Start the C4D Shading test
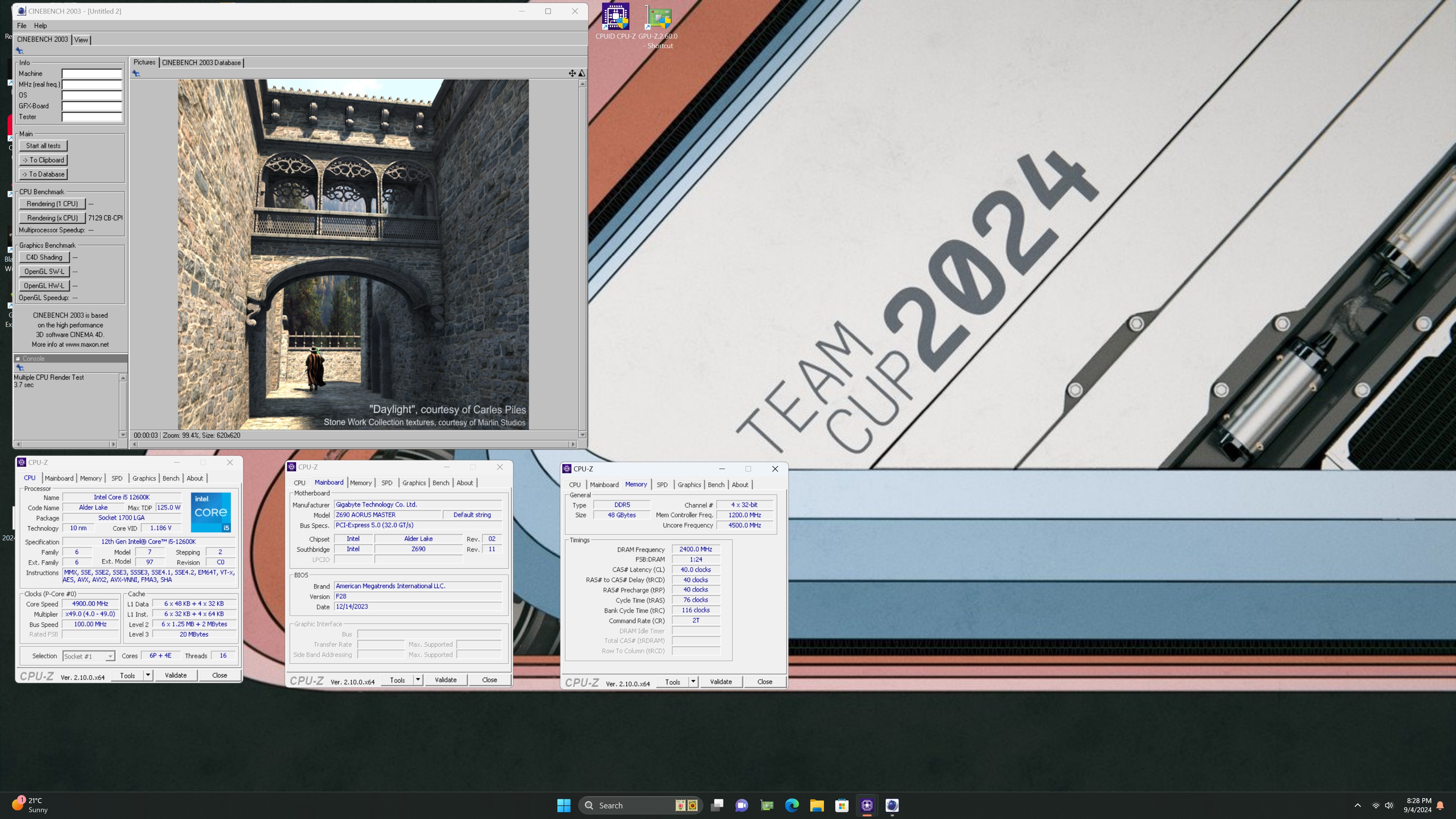 tap(44, 257)
